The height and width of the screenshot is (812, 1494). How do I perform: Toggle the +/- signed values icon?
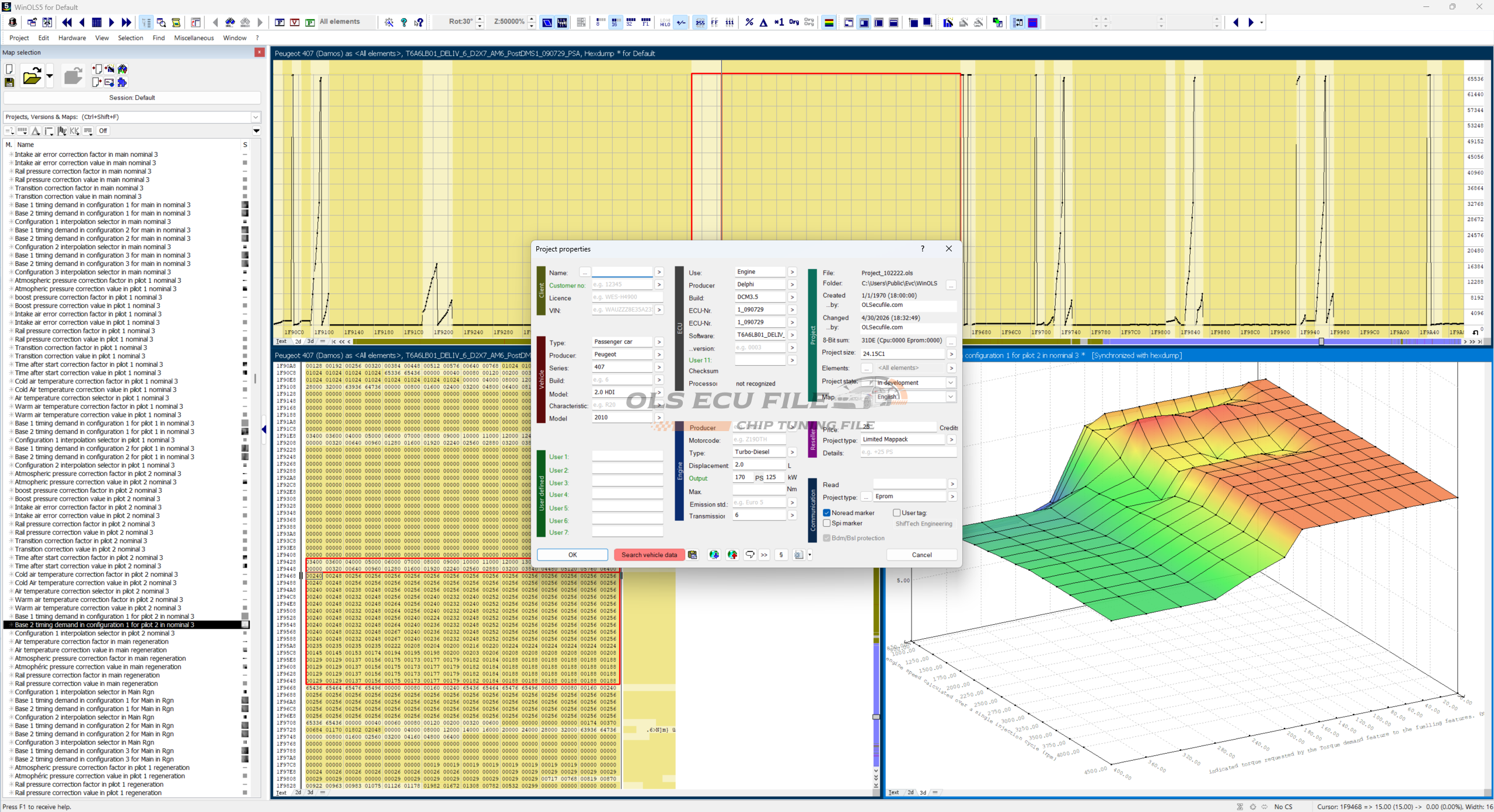[681, 22]
